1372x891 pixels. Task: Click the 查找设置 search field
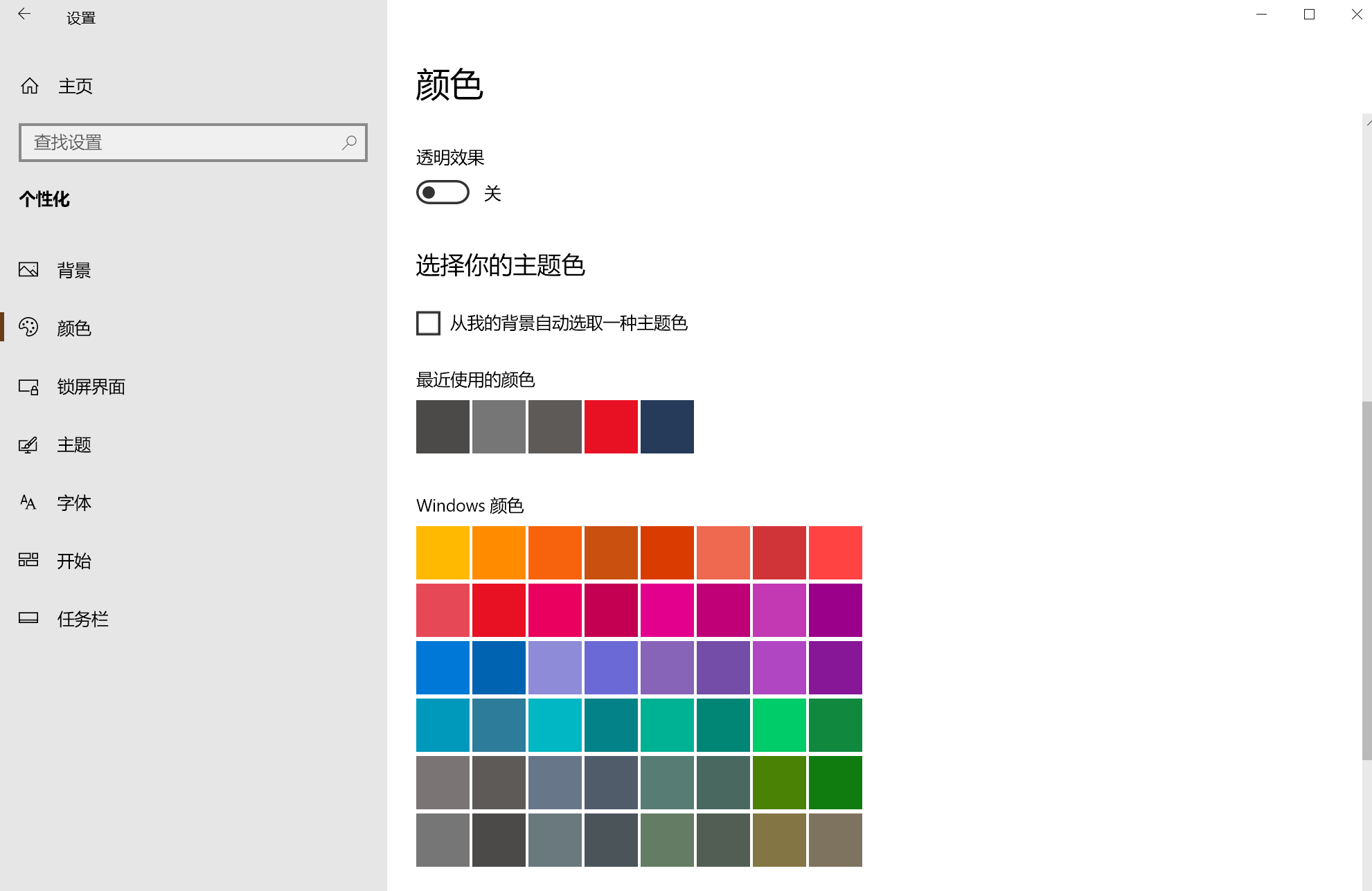180,143
